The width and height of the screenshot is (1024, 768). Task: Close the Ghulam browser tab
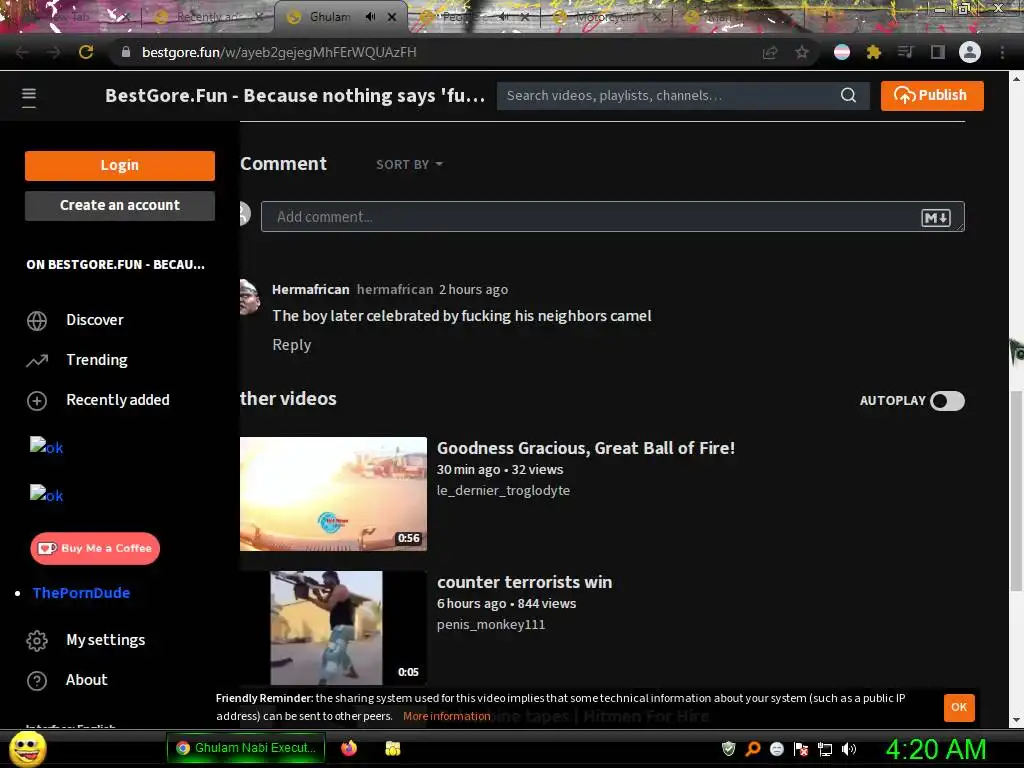[392, 17]
